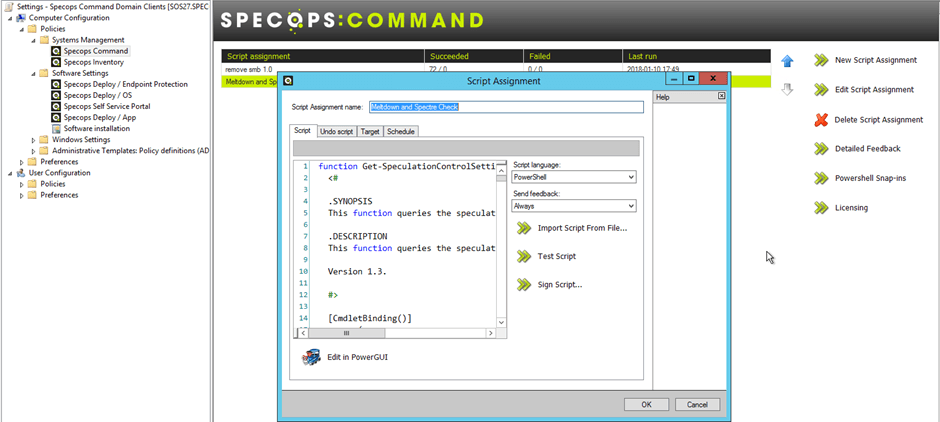Screen dimensions: 940x422
Task: Collapse the Systems Management folder
Action: tap(34, 40)
